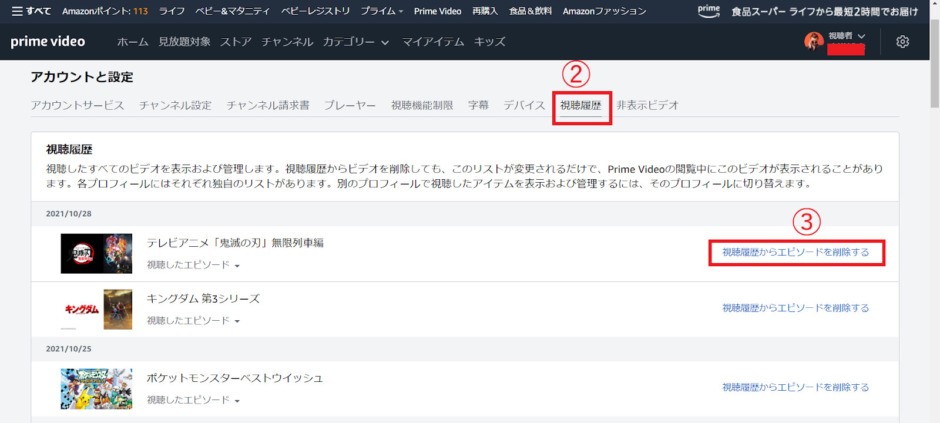The height and width of the screenshot is (423, 940).
Task: Expand the カテゴリー dropdown
Action: click(x=355, y=42)
